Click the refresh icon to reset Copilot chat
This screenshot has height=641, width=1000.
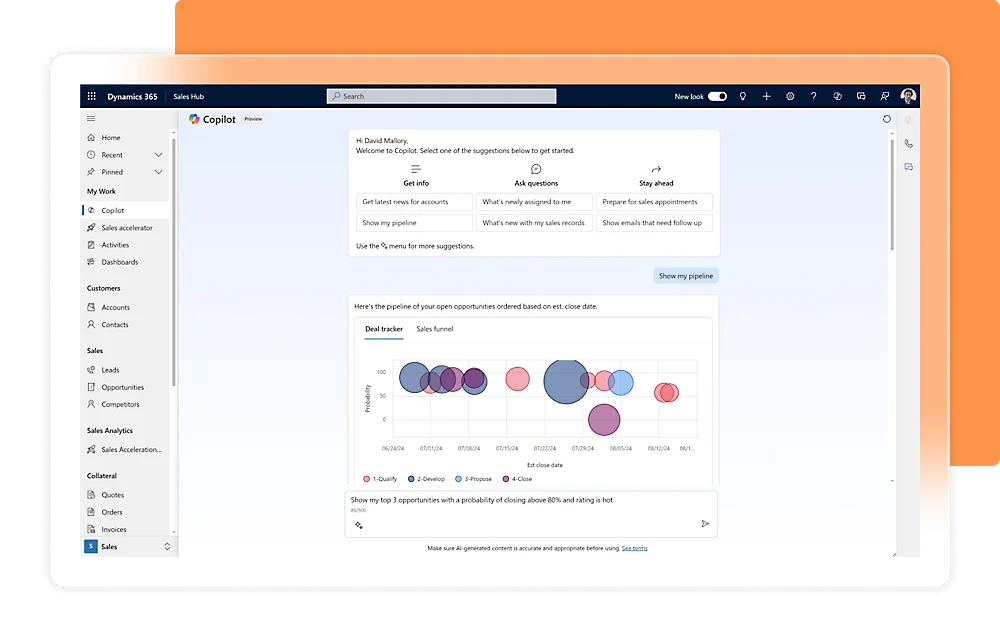point(886,119)
